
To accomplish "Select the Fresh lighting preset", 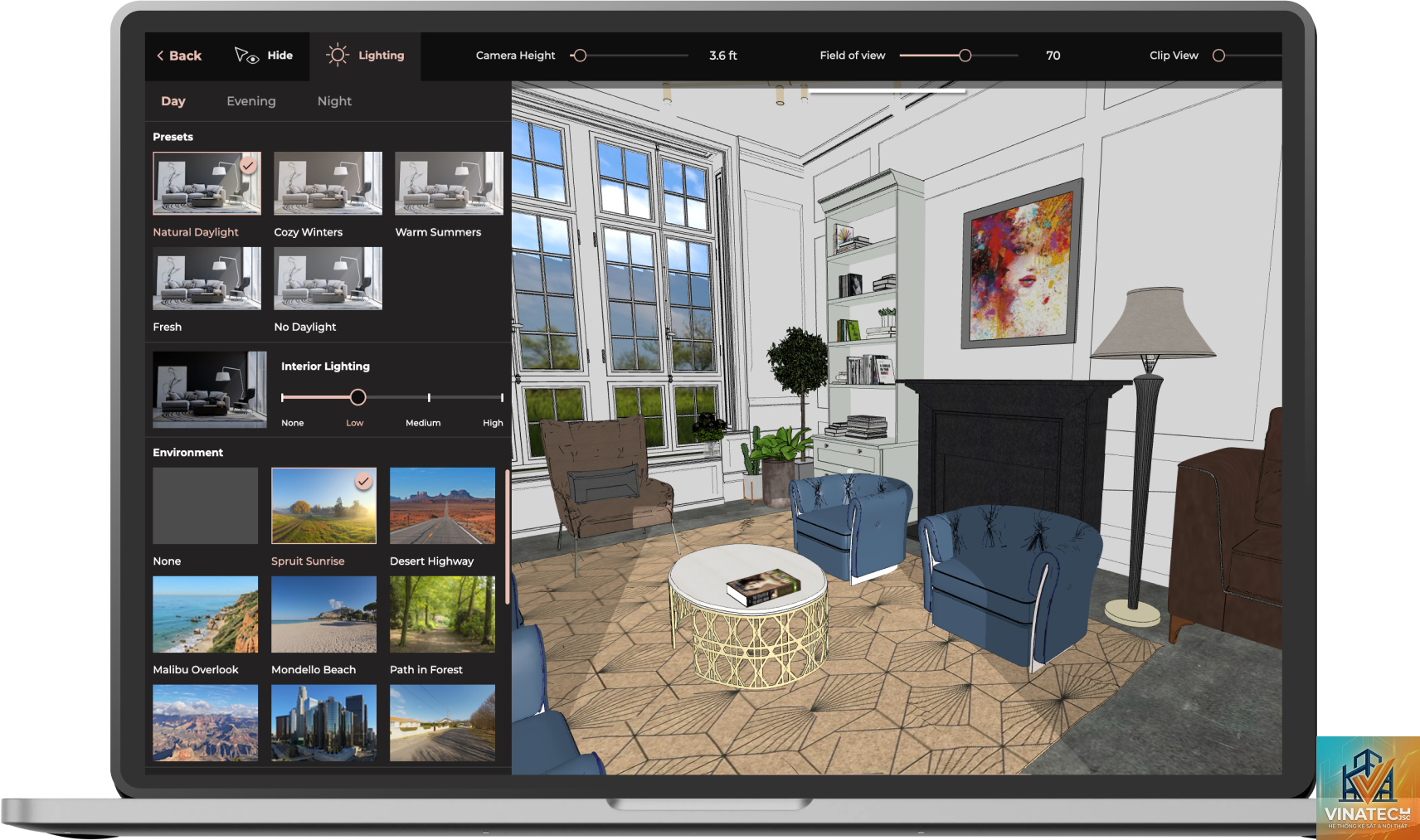I will click(207, 279).
